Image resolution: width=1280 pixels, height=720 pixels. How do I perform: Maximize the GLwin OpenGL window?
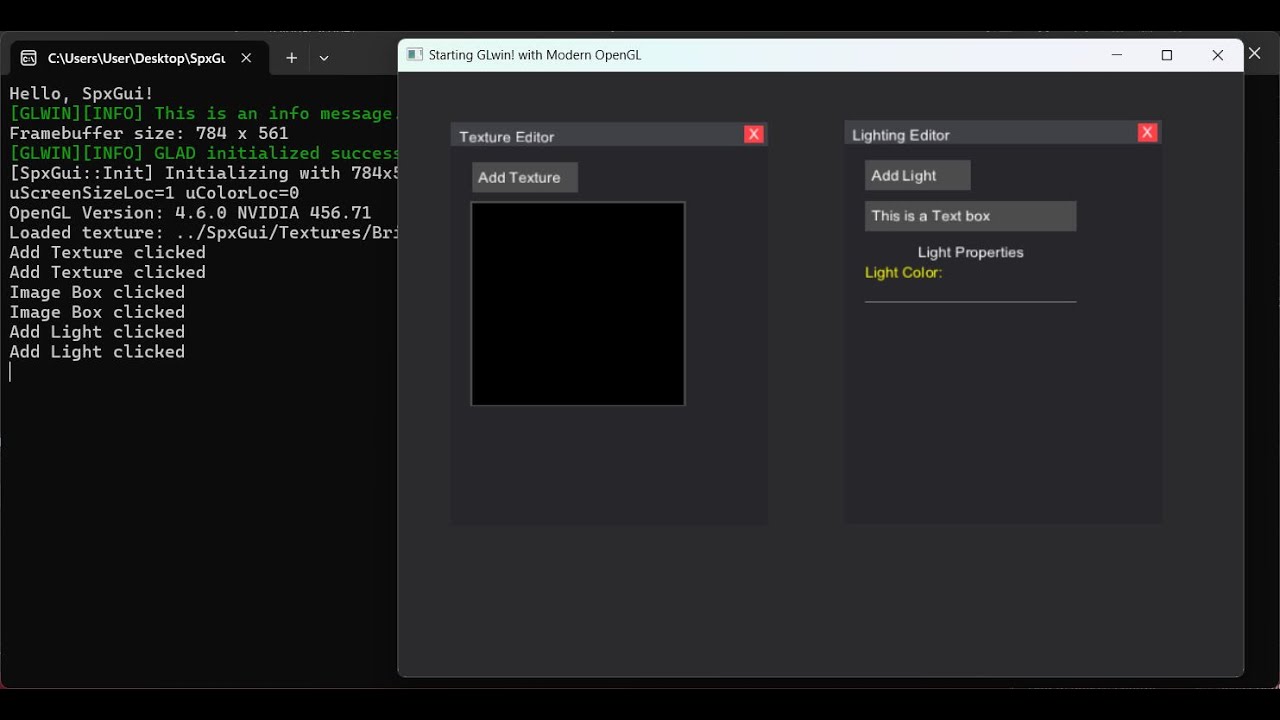(x=1167, y=55)
